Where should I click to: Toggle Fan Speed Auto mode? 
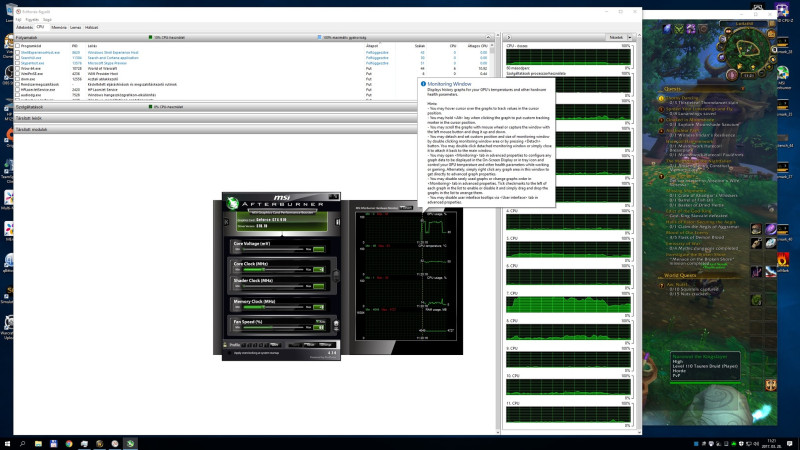pos(320,322)
